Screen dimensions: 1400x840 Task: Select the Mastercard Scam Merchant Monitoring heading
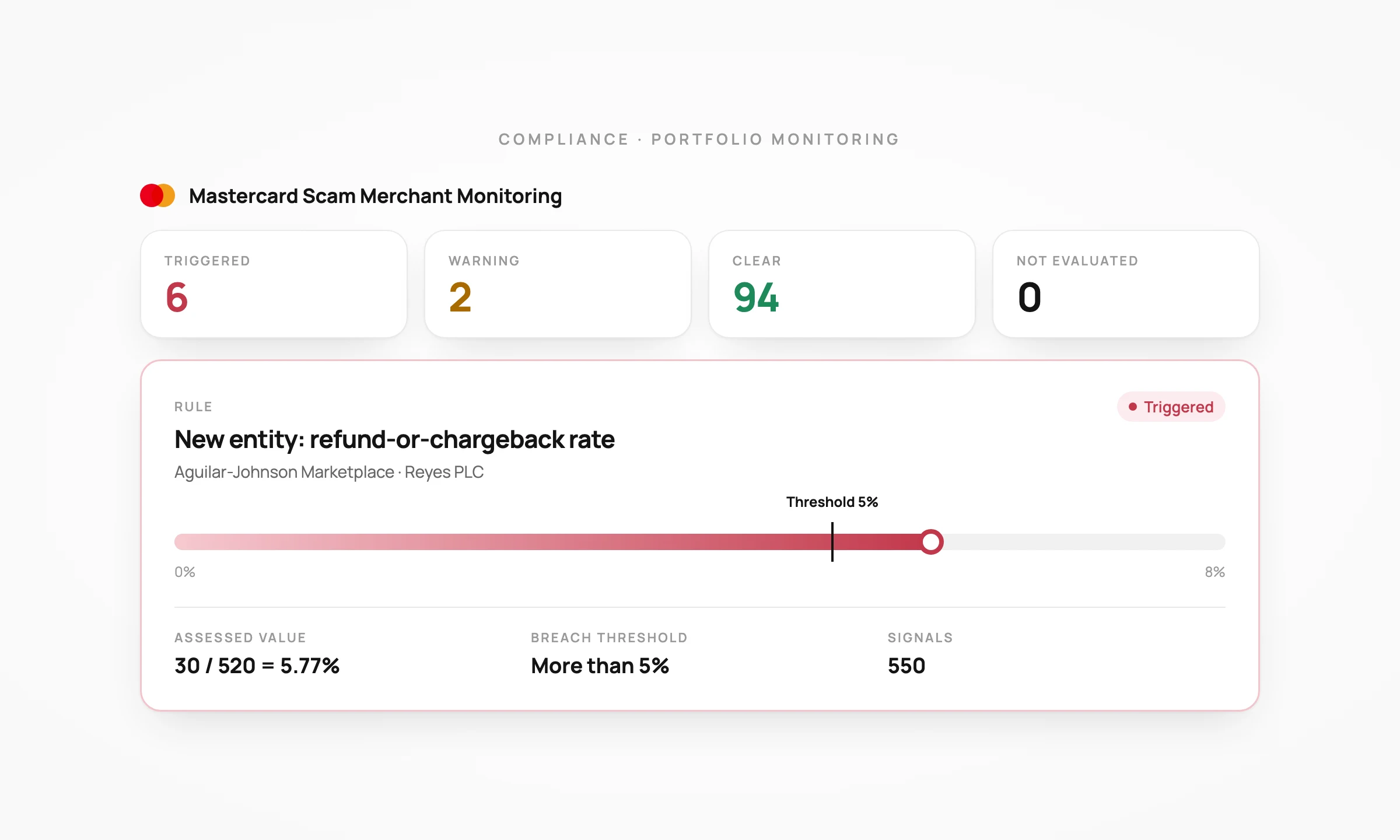click(375, 196)
